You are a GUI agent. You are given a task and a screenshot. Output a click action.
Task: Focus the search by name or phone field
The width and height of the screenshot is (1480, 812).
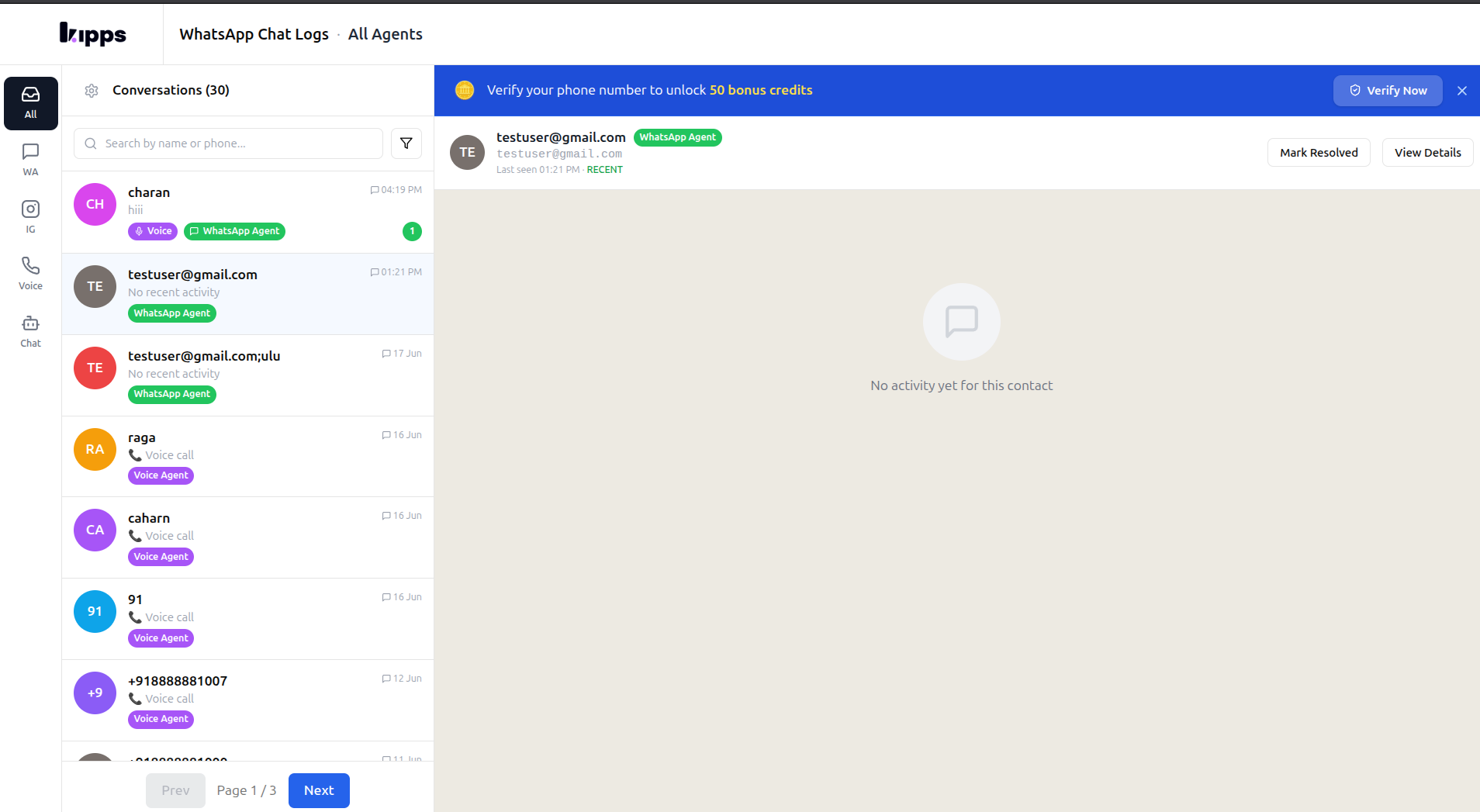228,143
